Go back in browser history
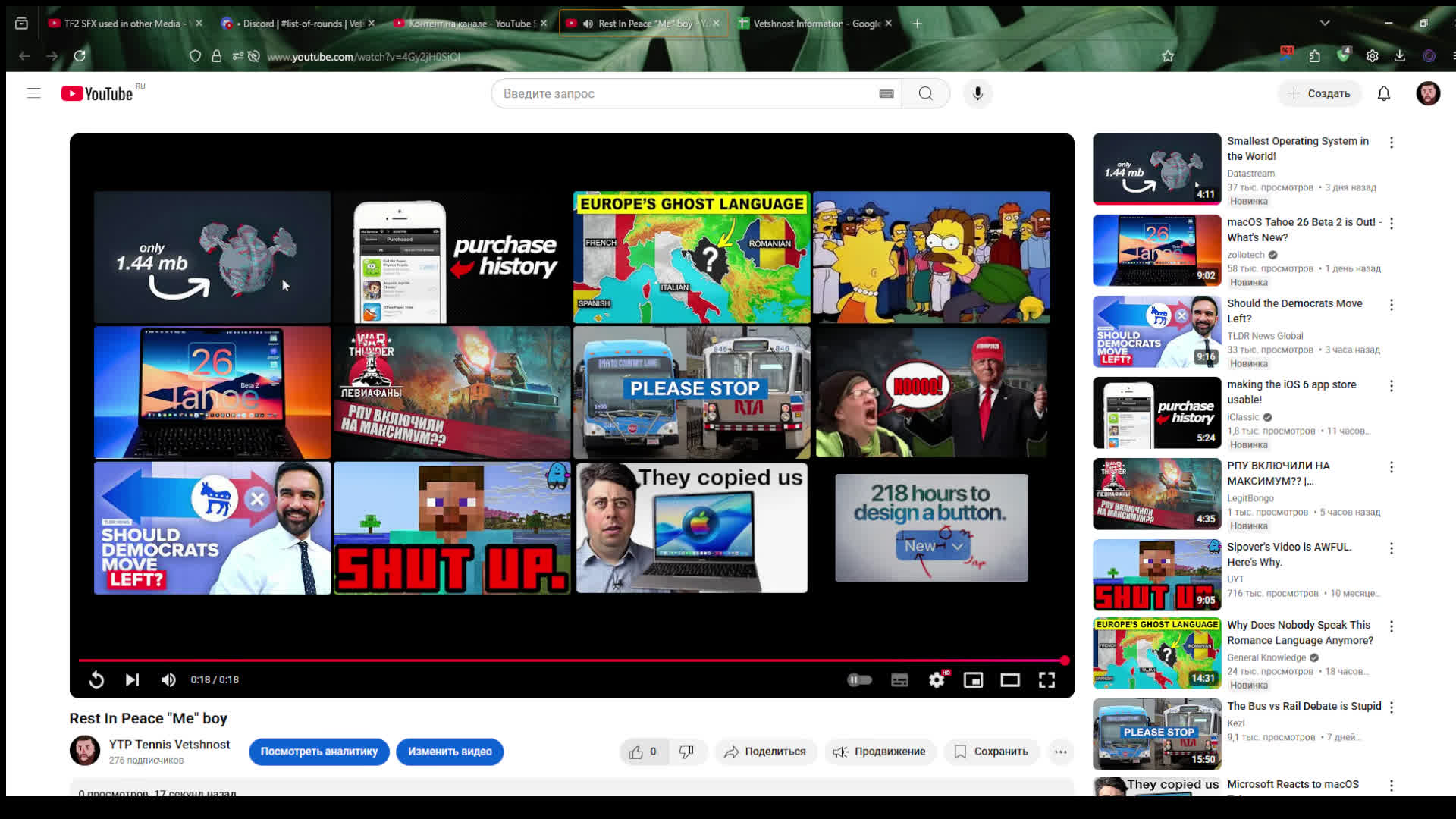The height and width of the screenshot is (819, 1456). pos(24,56)
